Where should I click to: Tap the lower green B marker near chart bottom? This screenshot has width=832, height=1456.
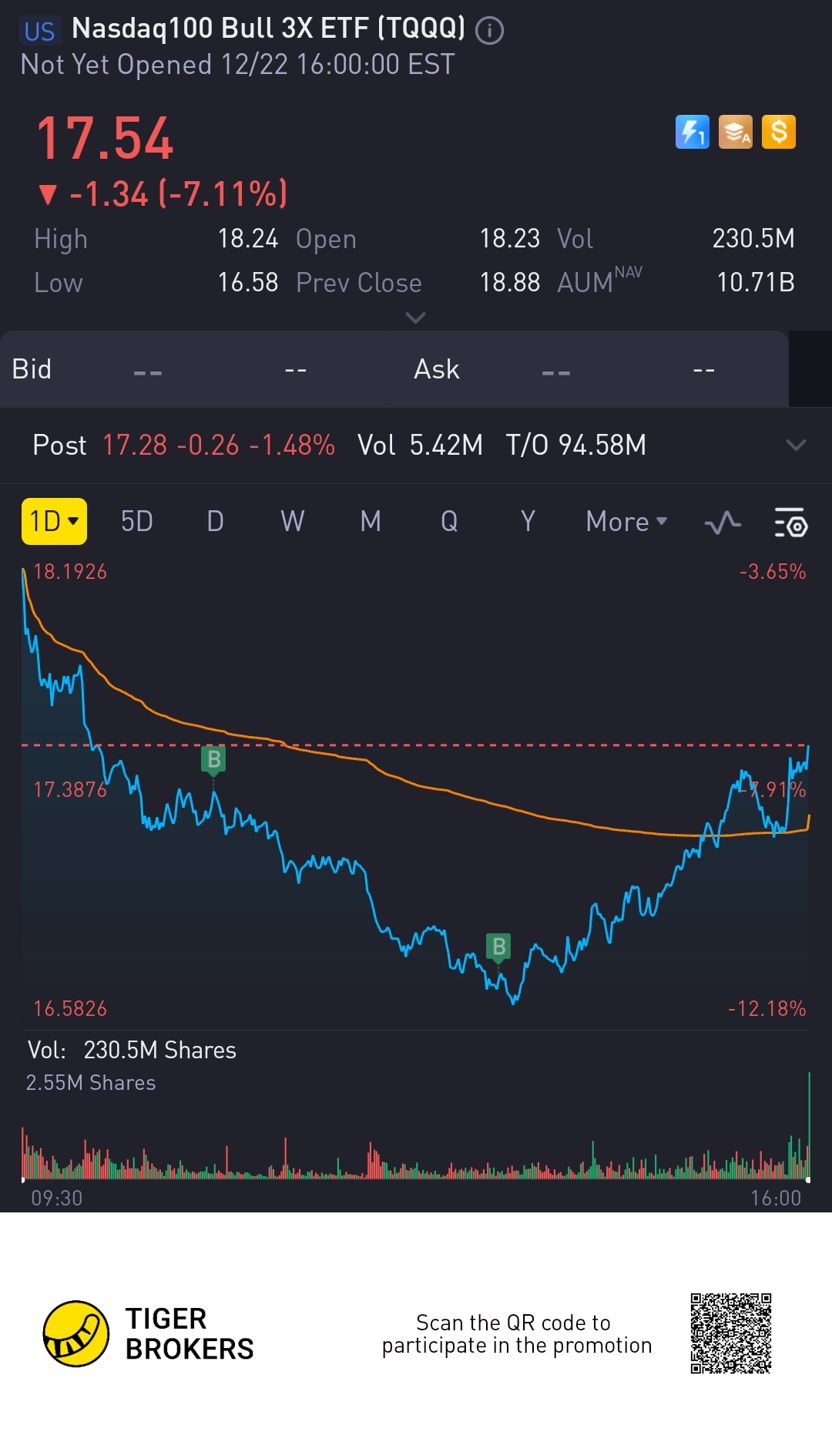point(498,947)
